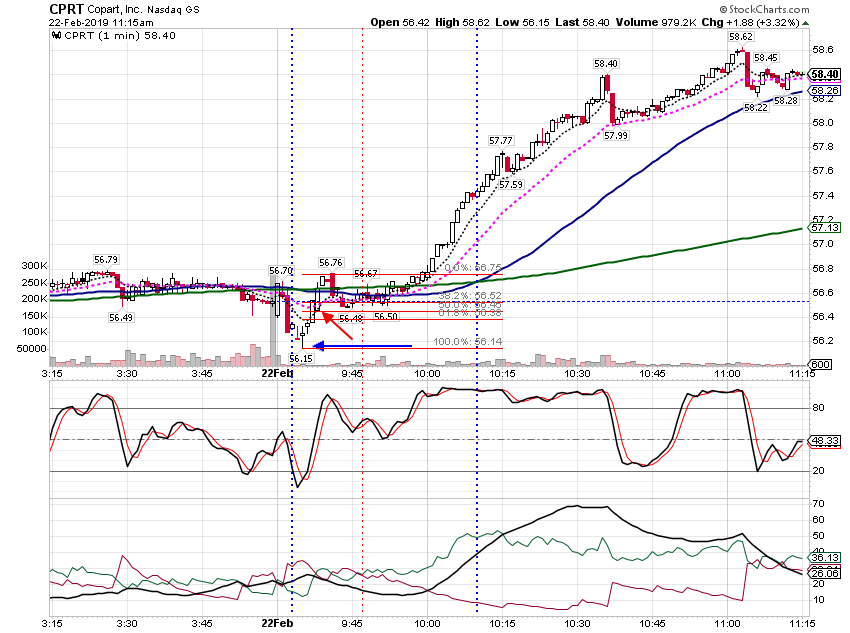Click the 38.2%: 56.52 Fibonacci level label

click(470, 296)
